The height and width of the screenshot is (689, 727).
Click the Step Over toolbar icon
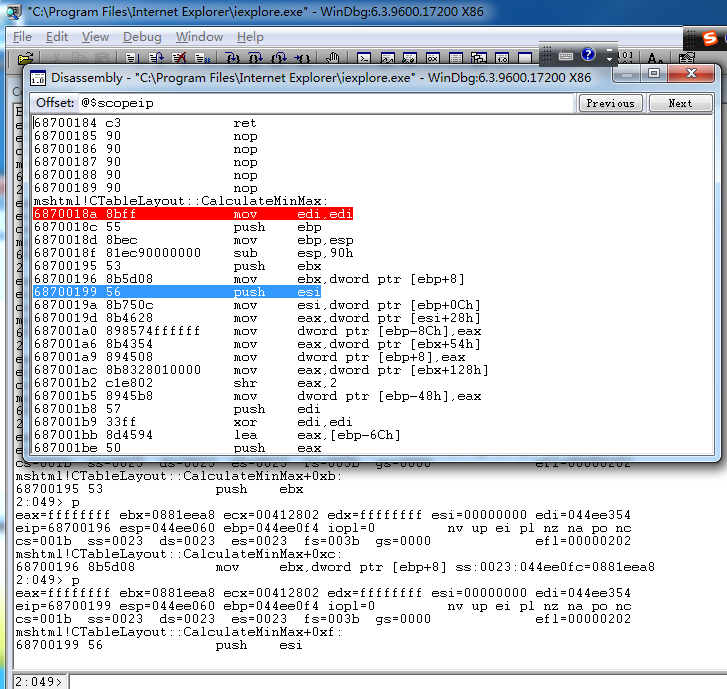pyautogui.click(x=255, y=59)
